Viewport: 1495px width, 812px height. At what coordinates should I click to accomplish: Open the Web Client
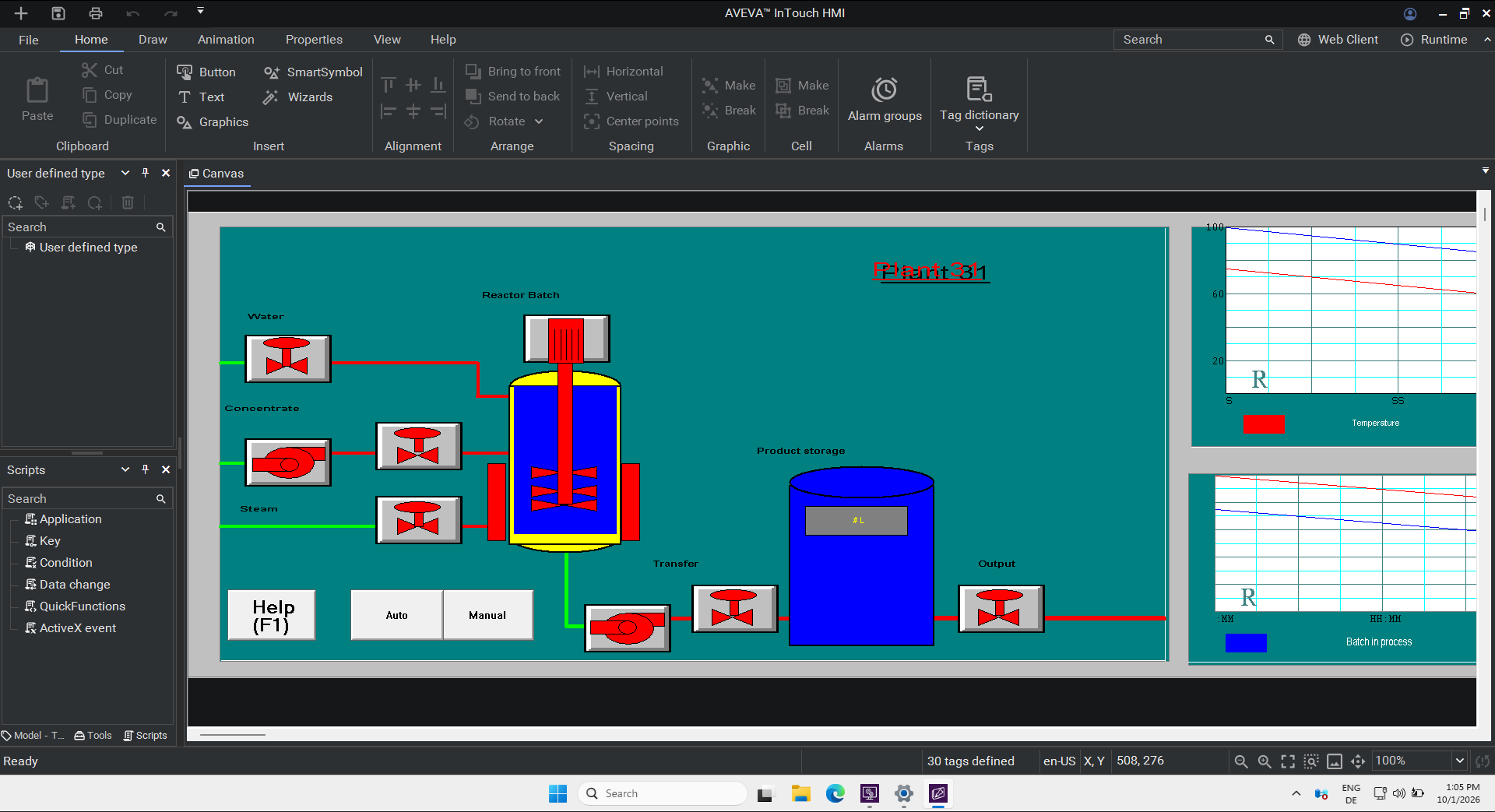coord(1338,40)
